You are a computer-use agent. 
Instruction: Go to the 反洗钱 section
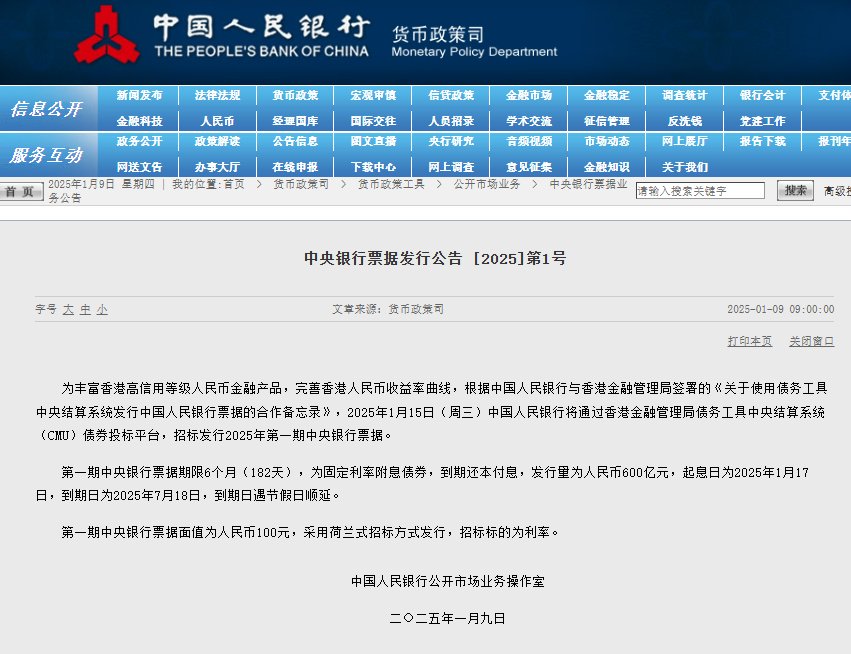tap(685, 121)
